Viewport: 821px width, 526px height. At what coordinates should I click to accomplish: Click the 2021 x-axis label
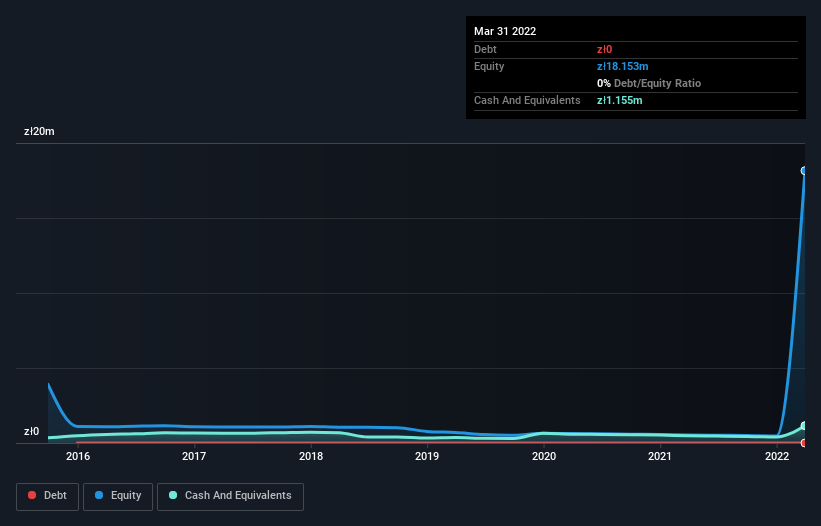[x=660, y=456]
